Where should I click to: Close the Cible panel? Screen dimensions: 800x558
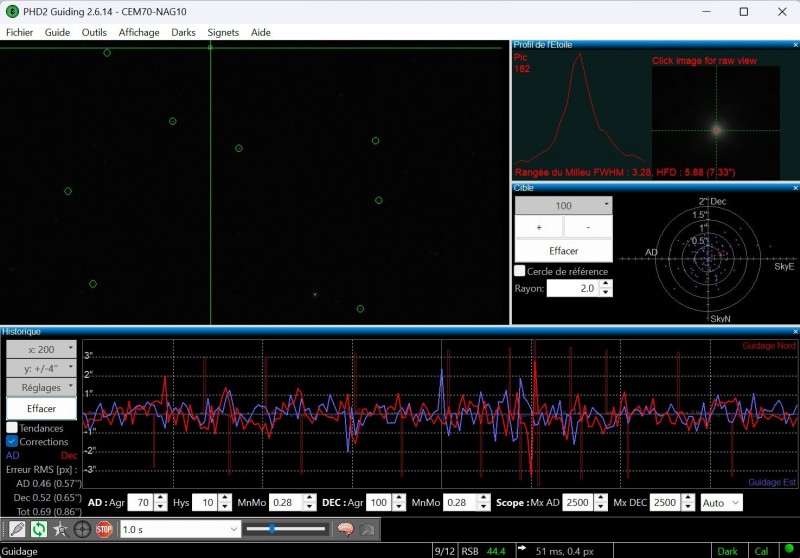pyautogui.click(x=795, y=188)
